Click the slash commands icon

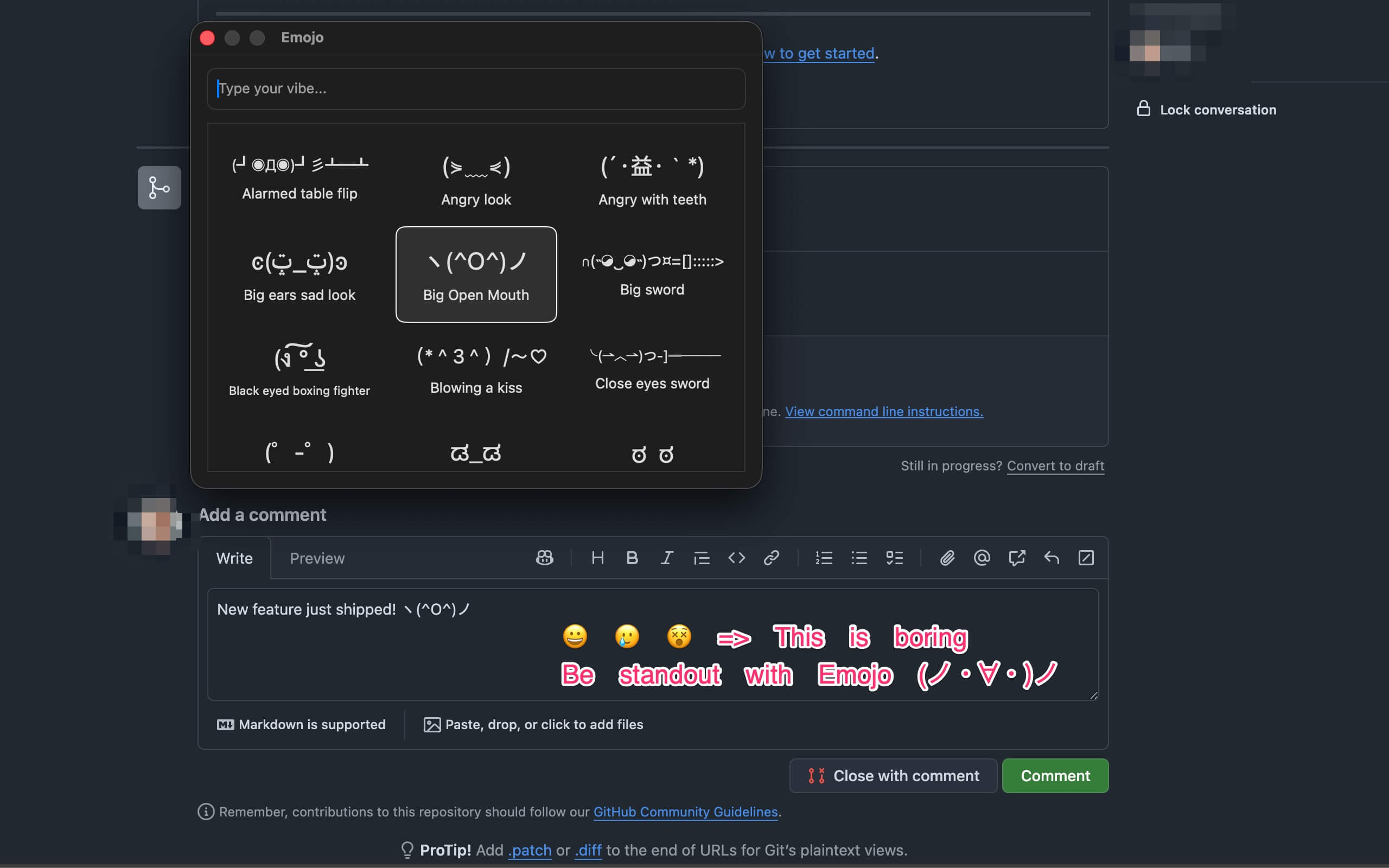pos(1086,558)
